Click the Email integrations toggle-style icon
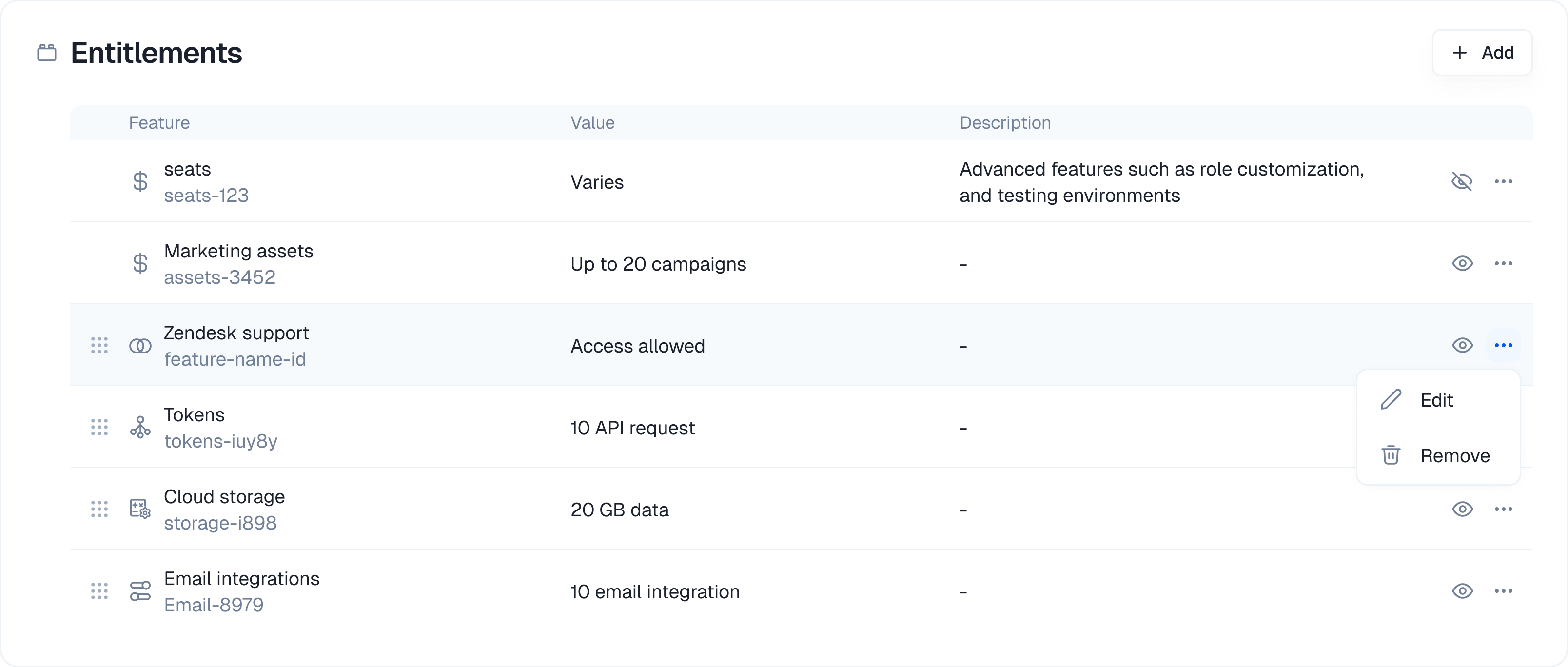 coord(140,591)
